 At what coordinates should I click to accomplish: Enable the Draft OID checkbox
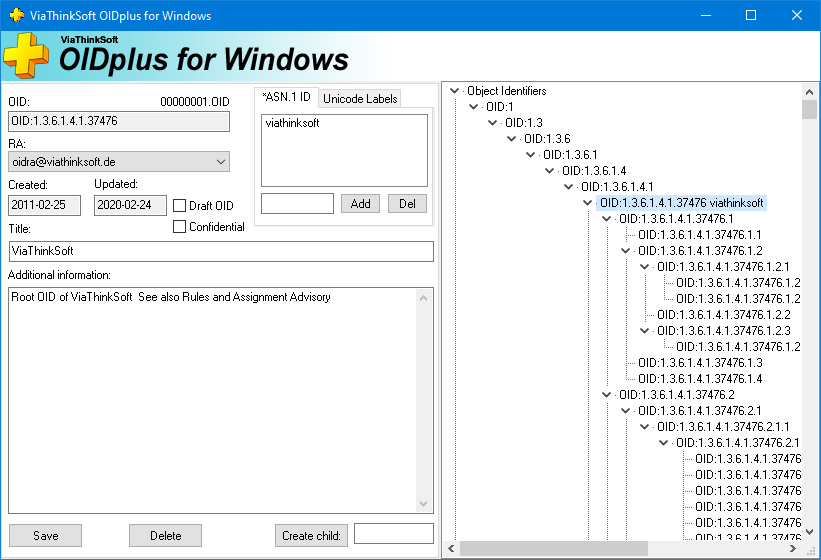click(x=179, y=205)
